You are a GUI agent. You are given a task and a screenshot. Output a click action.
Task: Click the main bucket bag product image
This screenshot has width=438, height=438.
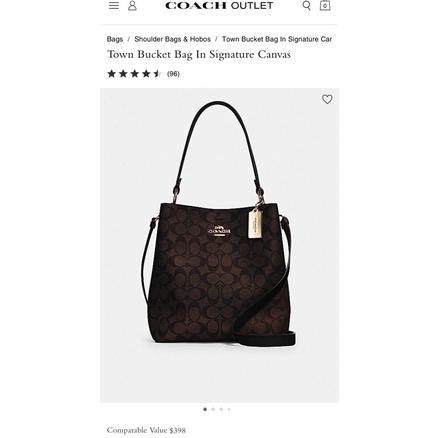(219, 245)
